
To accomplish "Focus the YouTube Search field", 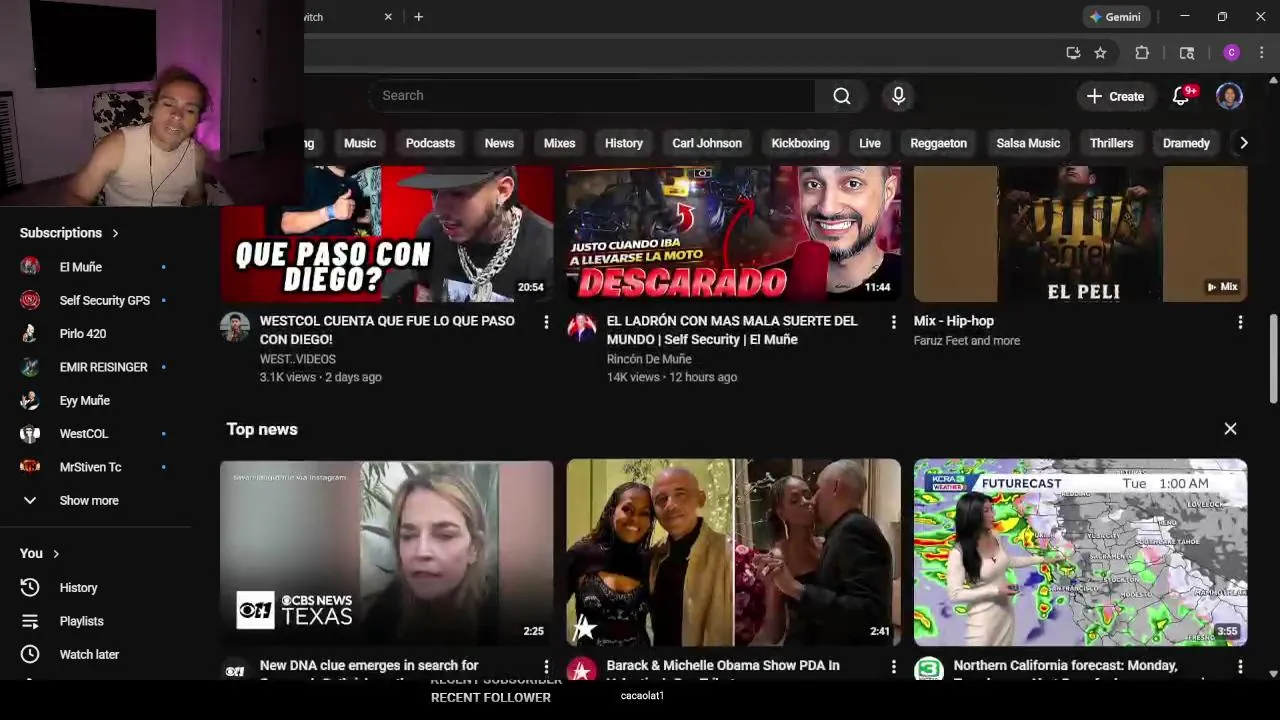I will pos(592,96).
